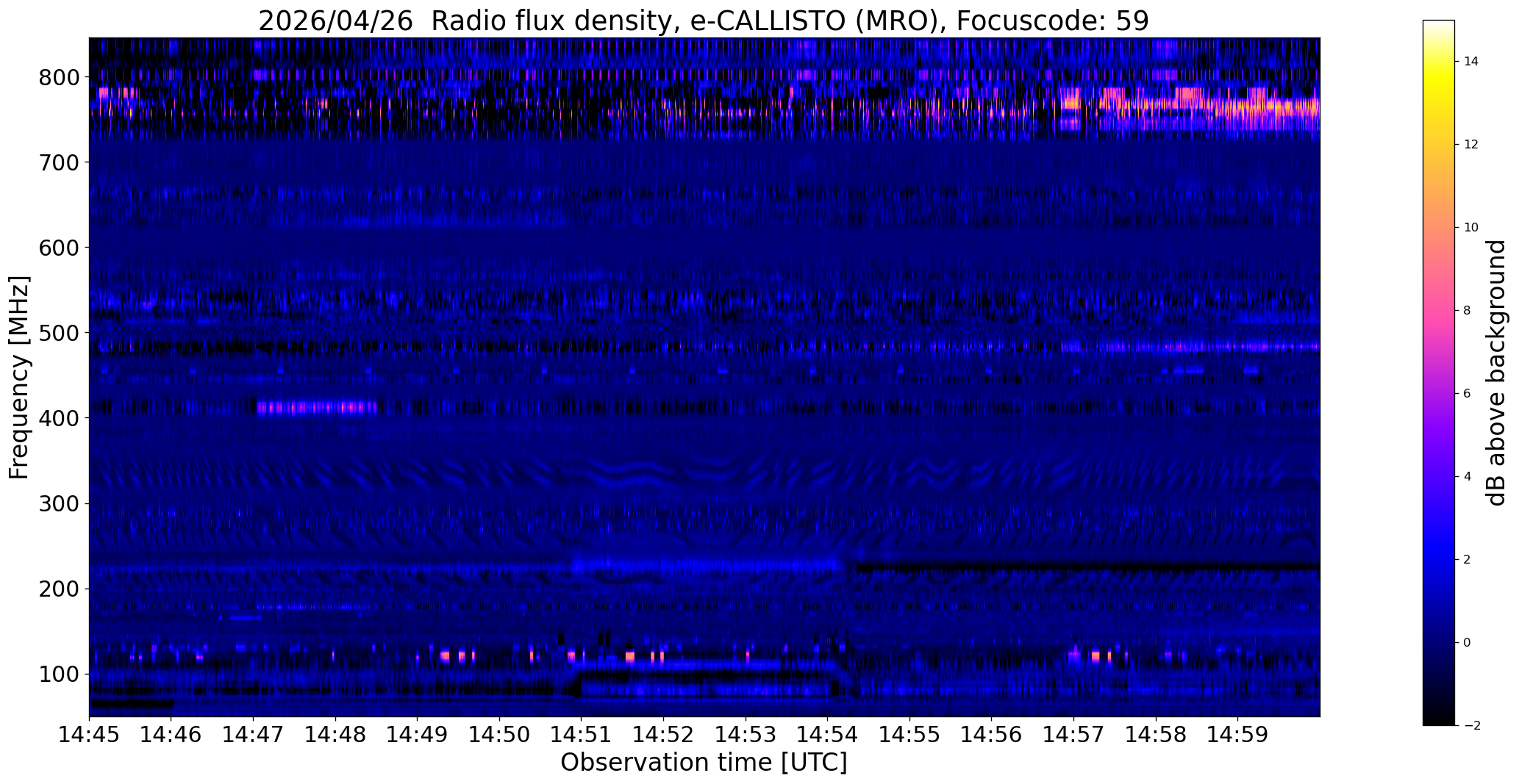Click the bright pink band near 410 MHz
This screenshot has width=1519, height=784.
click(317, 407)
